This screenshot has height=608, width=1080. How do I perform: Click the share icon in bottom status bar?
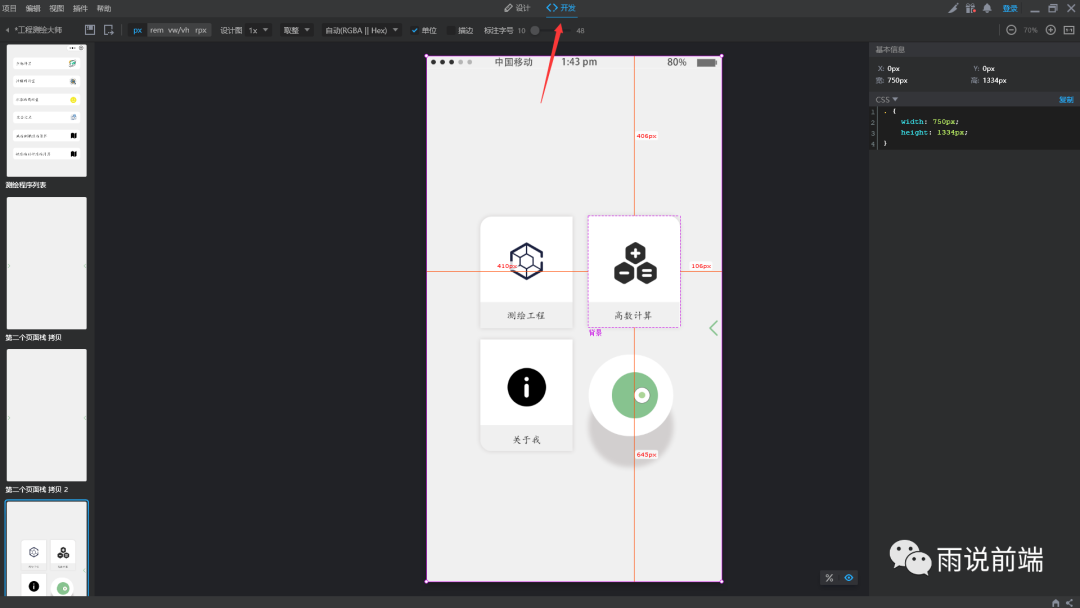pos(1070,602)
